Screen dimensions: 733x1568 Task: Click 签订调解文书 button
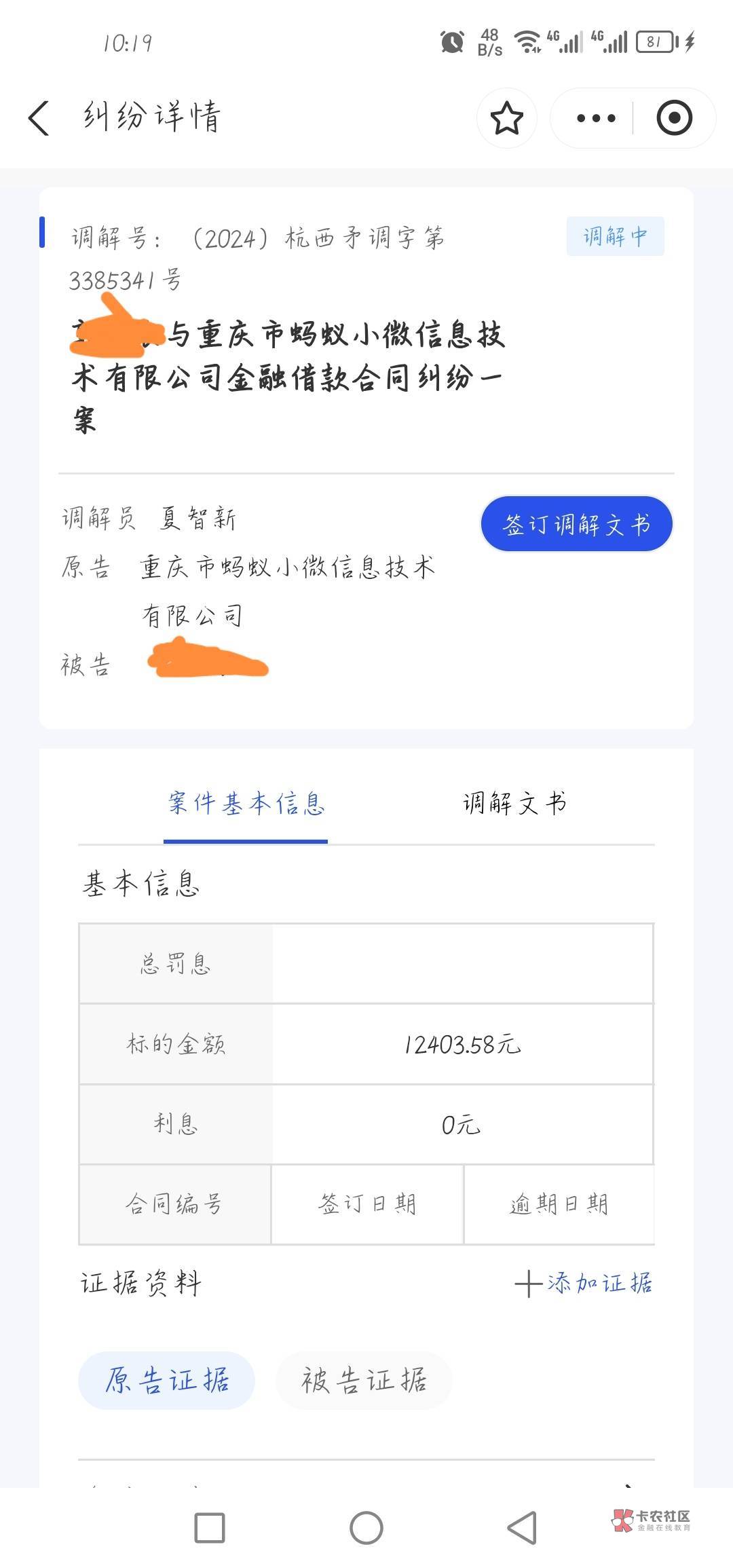coord(576,524)
